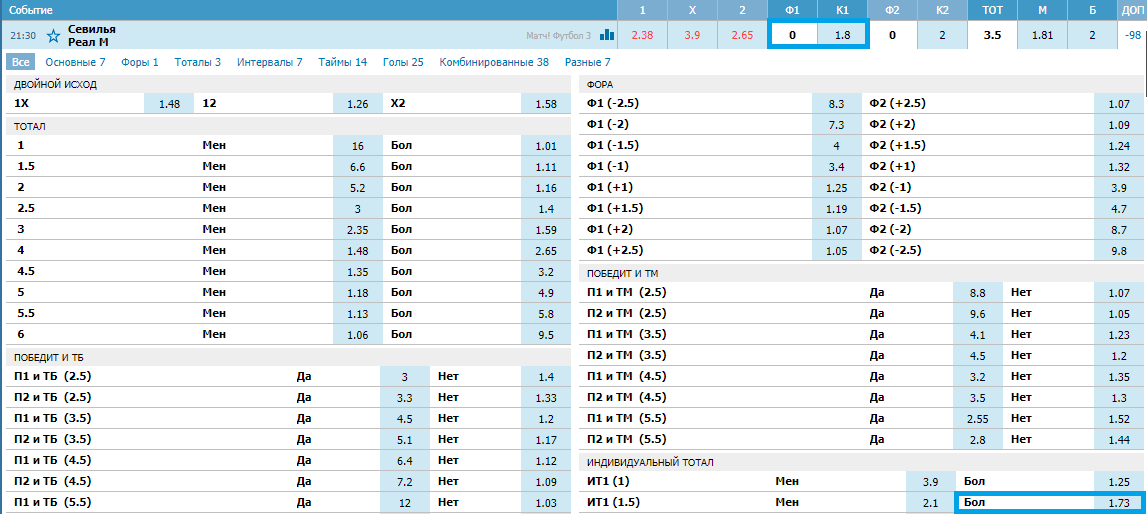1147x514 pixels.
Task: Select total under odds 1.81
Action: [x=1042, y=35]
